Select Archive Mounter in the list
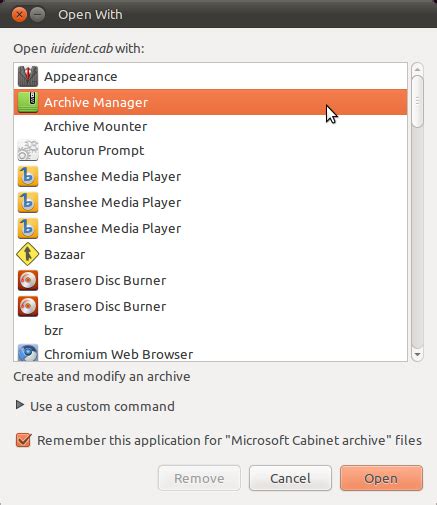Screen dimensions: 437x505 click(210, 126)
